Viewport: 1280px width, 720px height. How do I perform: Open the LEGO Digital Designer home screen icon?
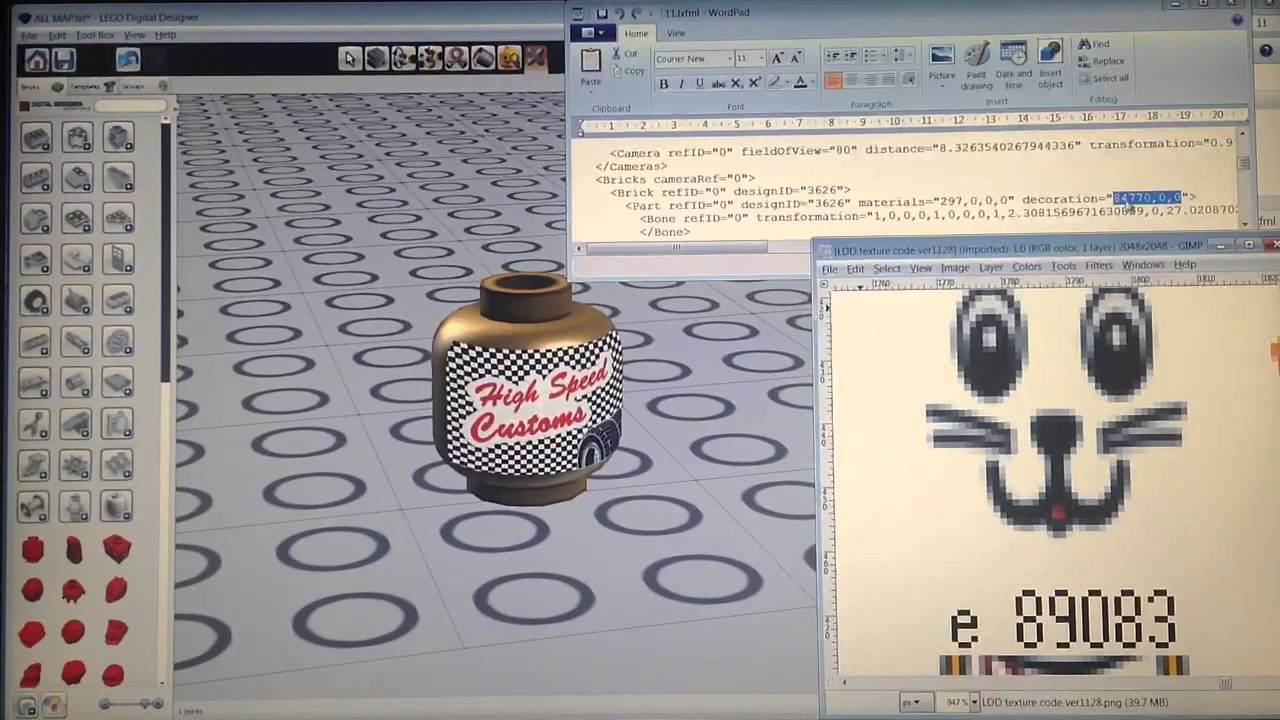tap(36, 61)
